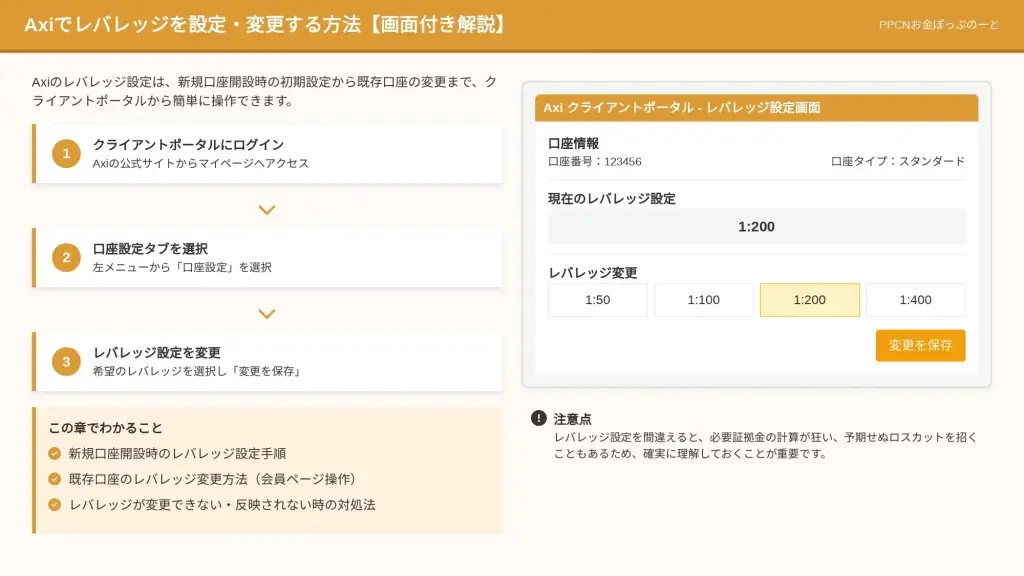
Task: Click the step 1 number badge
Action: 66,154
